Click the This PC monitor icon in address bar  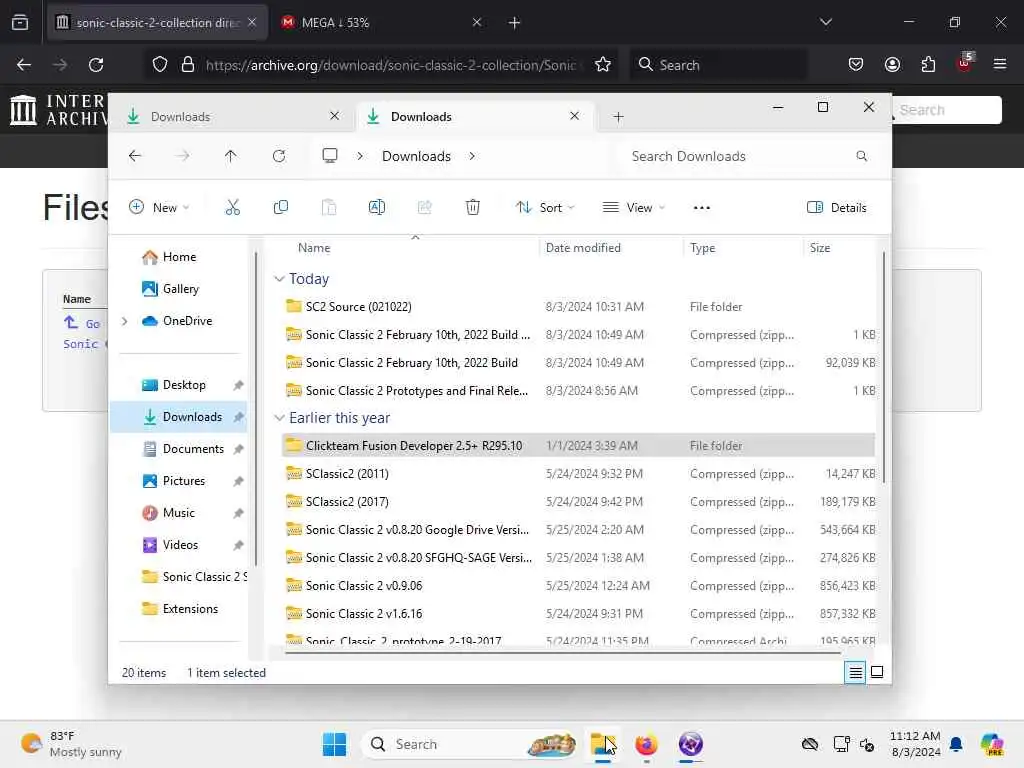(330, 155)
